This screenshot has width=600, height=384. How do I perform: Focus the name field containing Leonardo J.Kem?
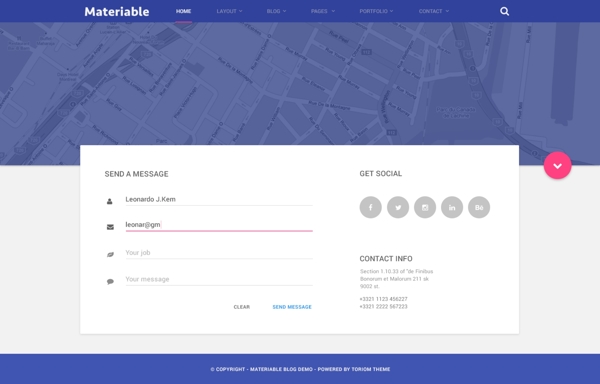point(219,199)
